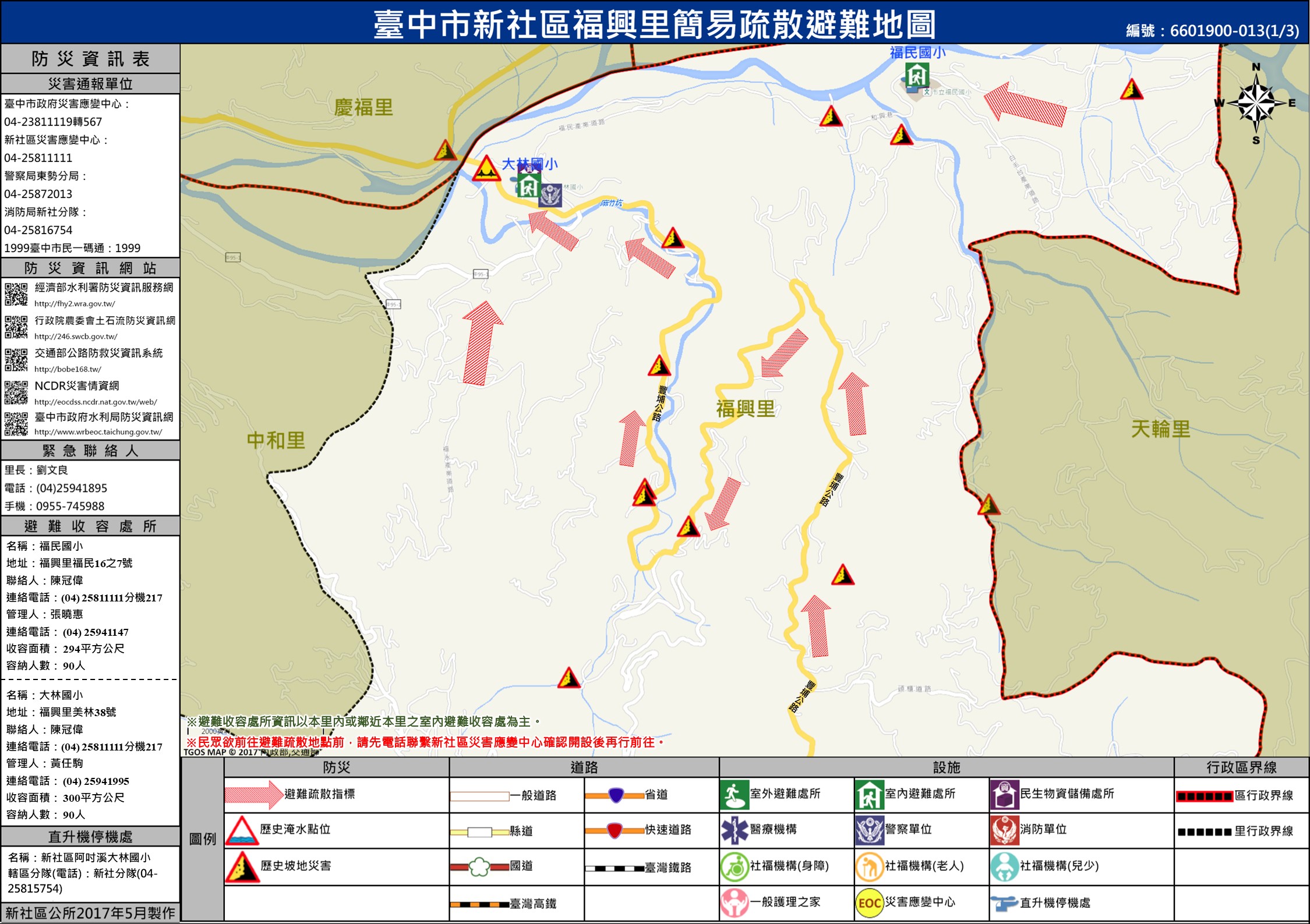Click the 直升機停機處 section header in sidebar
1310x924 pixels.
(x=90, y=837)
